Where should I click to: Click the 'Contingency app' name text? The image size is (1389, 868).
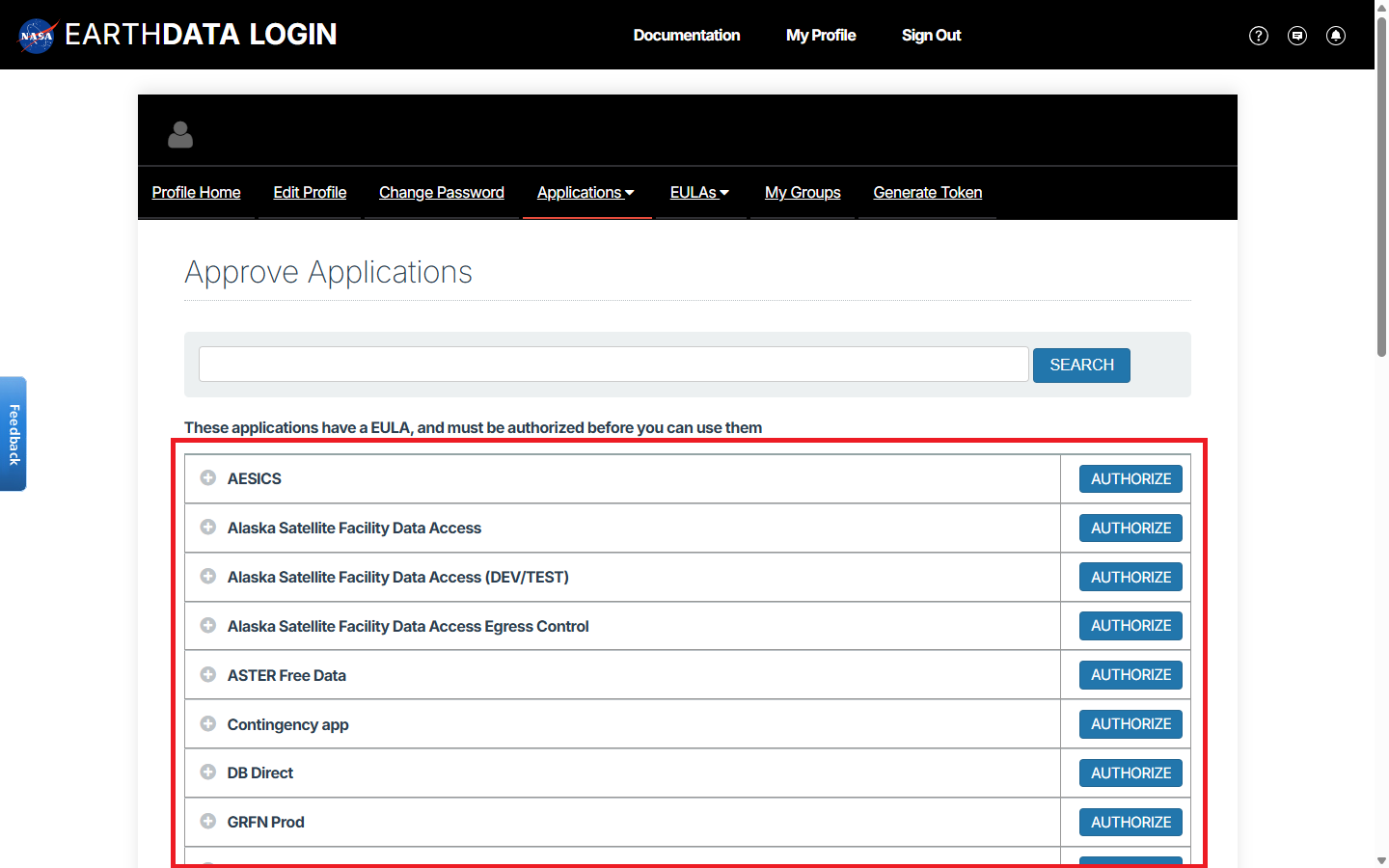pyautogui.click(x=287, y=725)
